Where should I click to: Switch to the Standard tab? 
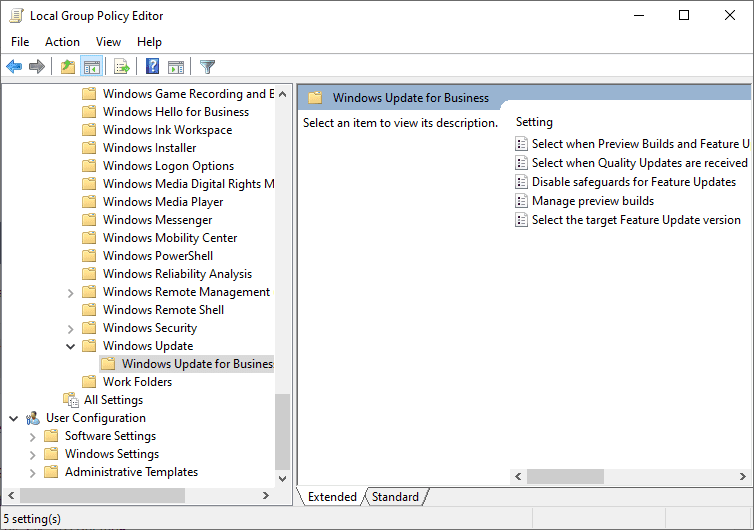pos(395,497)
